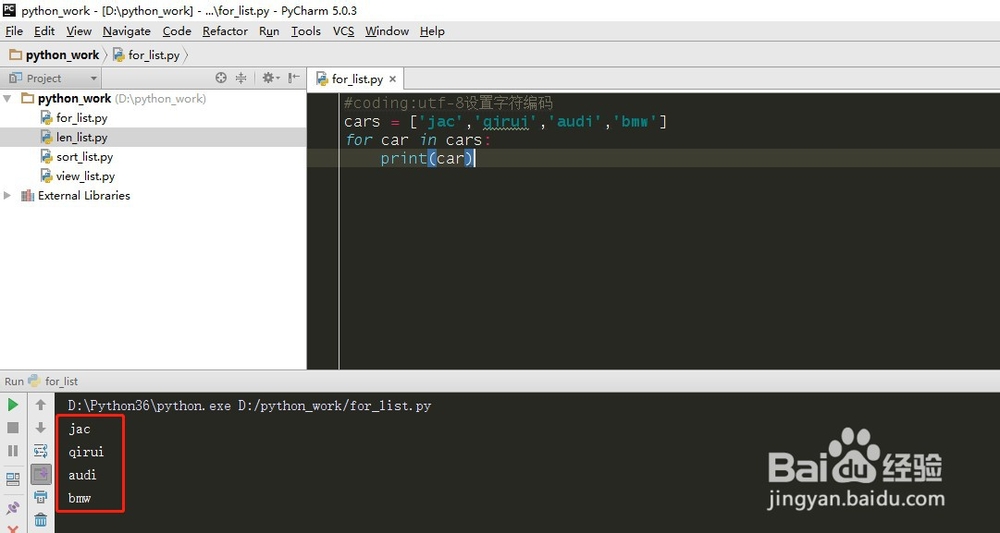Click the #coding:utf-8 comment line
The height and width of the screenshot is (533, 1000).
coord(448,103)
